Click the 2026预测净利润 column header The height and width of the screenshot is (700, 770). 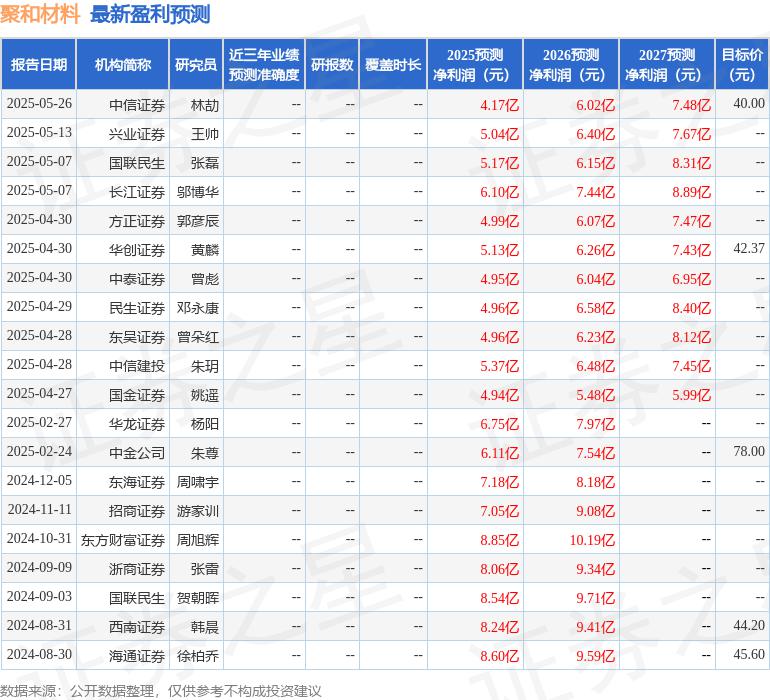click(x=571, y=64)
